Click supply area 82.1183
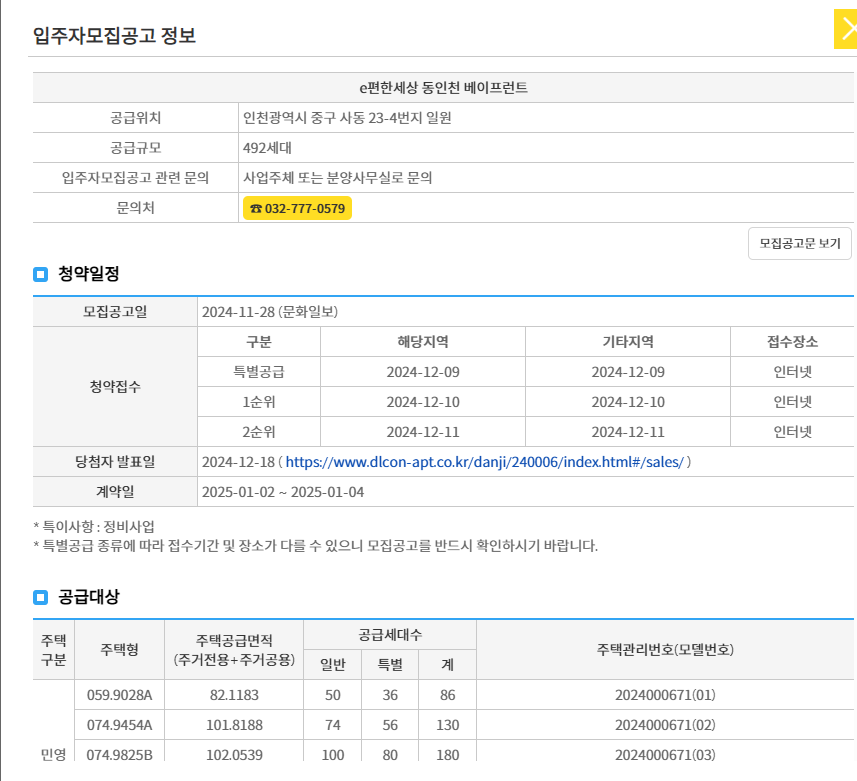857x781 pixels. click(234, 695)
